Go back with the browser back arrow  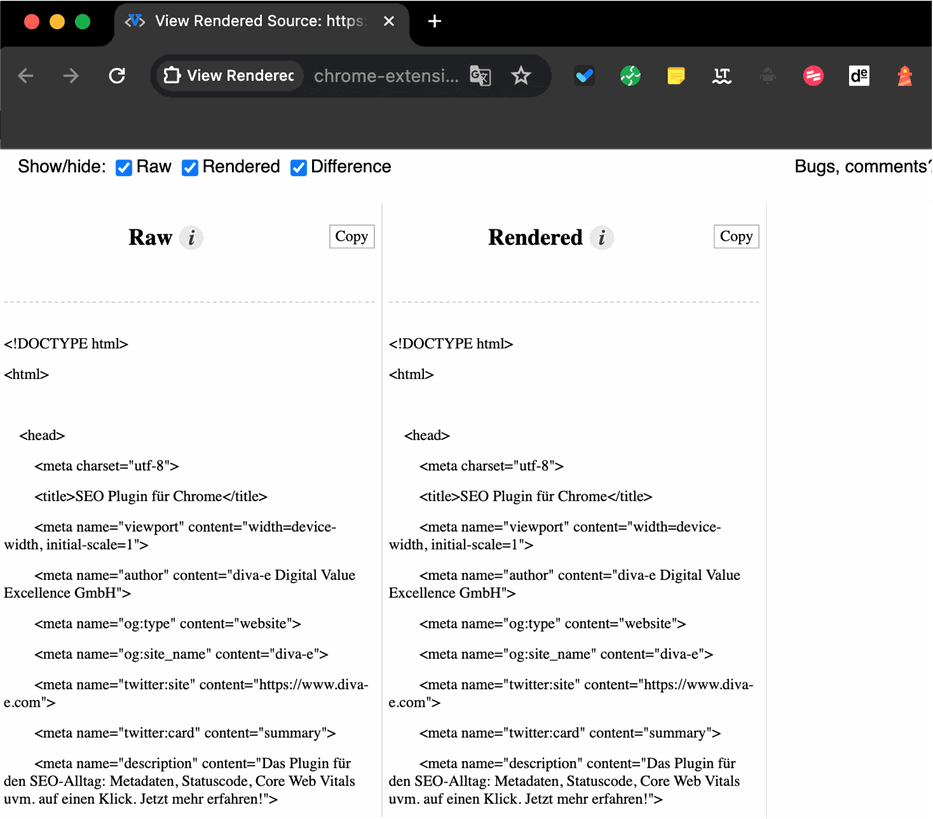tap(26, 76)
